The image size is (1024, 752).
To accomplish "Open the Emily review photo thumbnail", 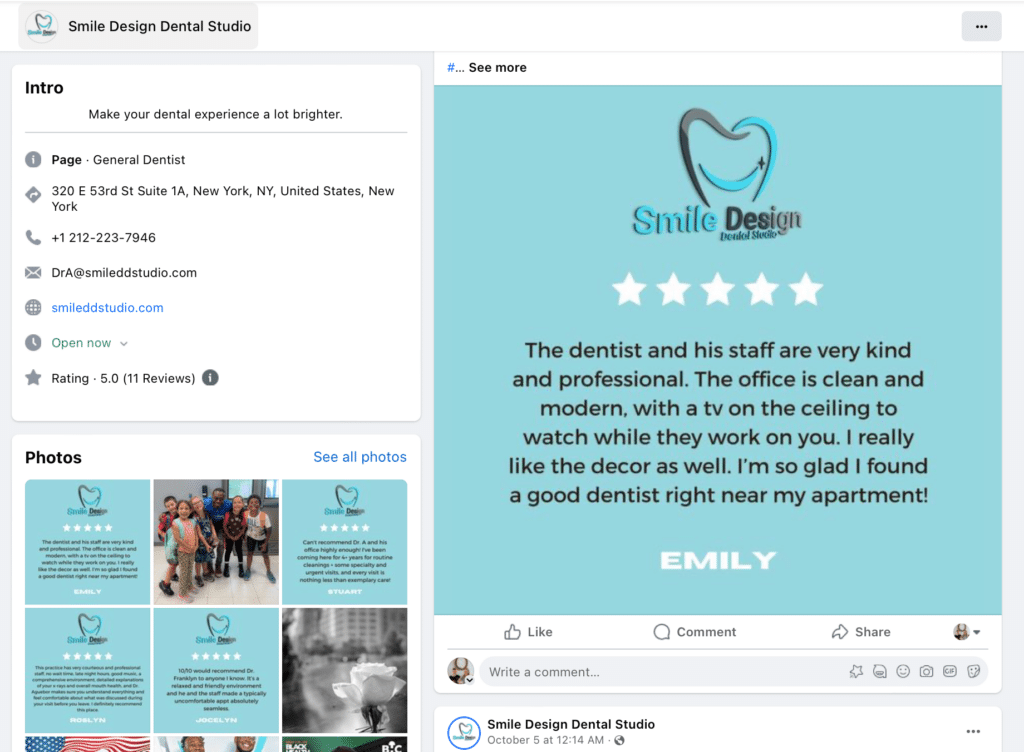I will click(x=88, y=542).
